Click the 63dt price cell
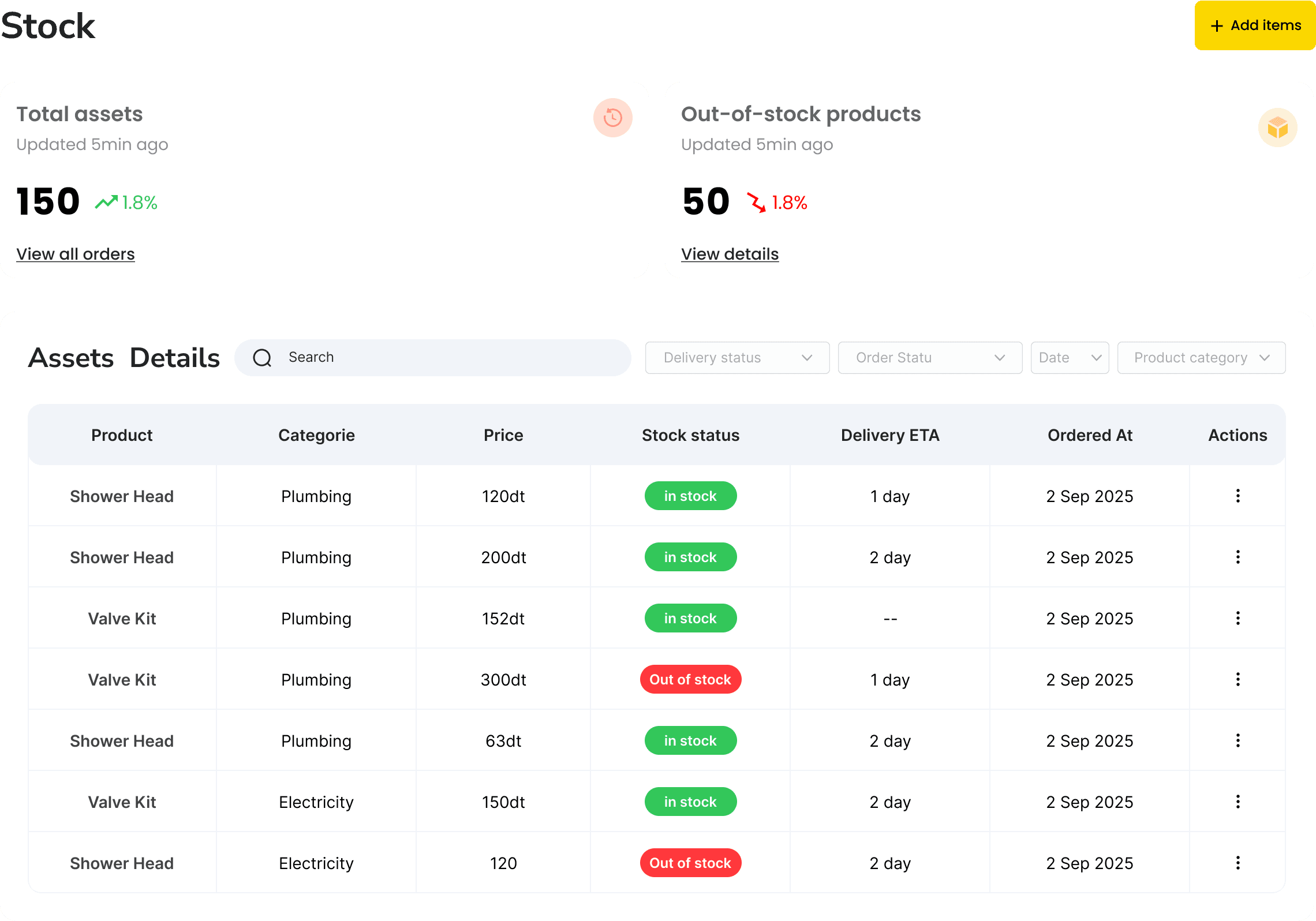The height and width of the screenshot is (921, 1316). [x=503, y=741]
